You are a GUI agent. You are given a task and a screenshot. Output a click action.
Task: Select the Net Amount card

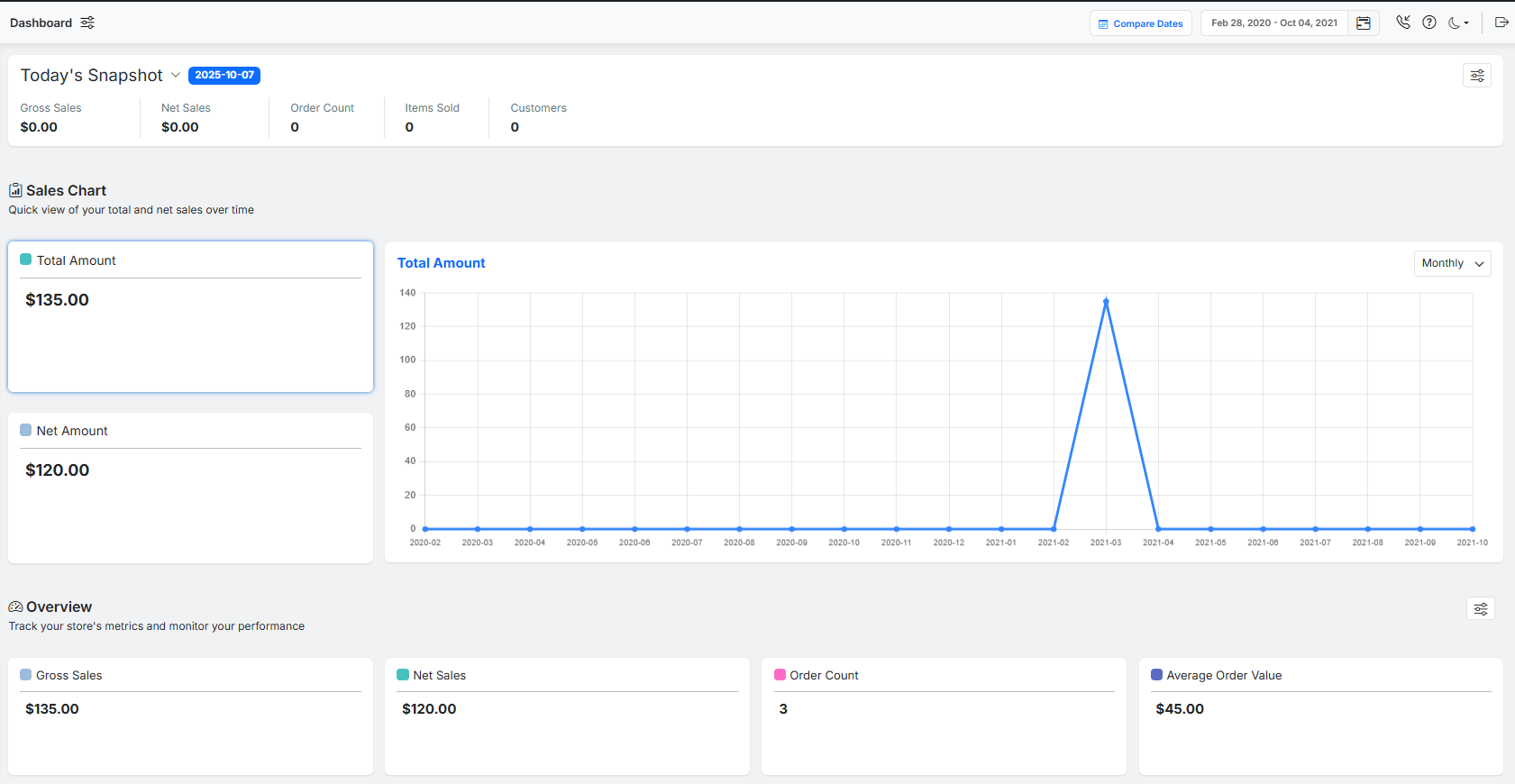[191, 488]
